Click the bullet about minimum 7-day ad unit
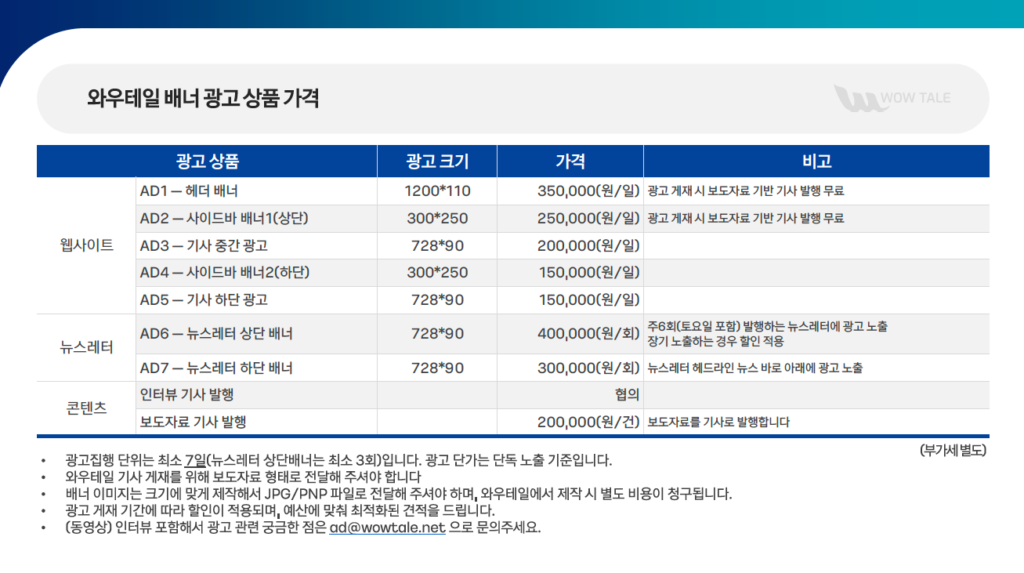Screen dimensions: 1024x573 pos(338,461)
